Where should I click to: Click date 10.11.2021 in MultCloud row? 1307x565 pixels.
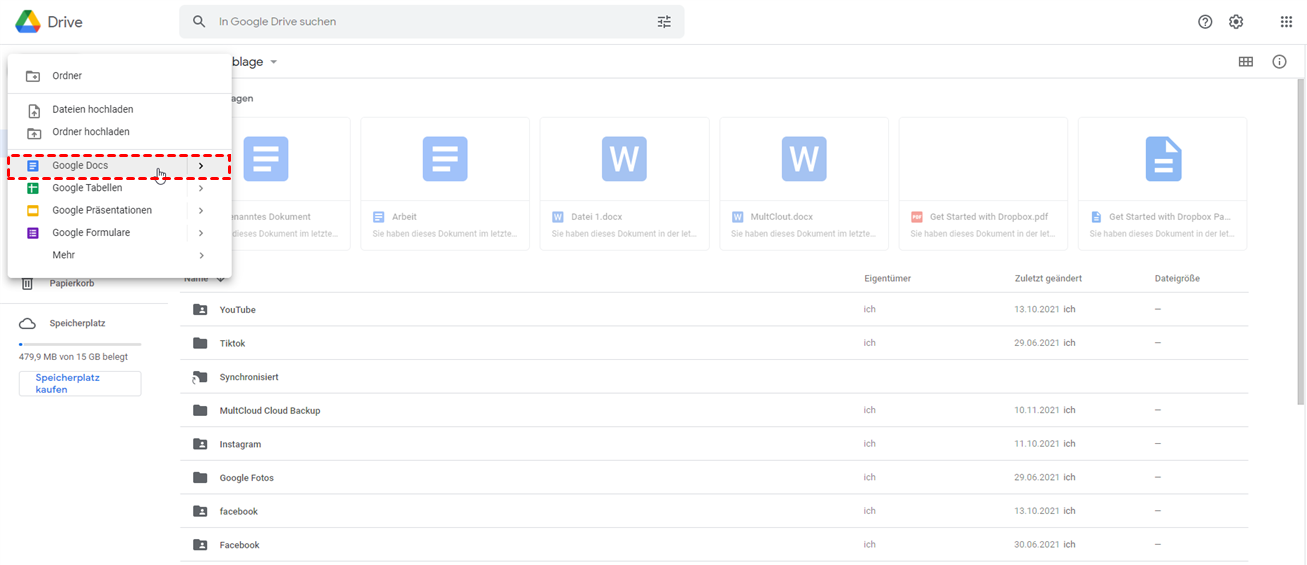[1037, 411]
